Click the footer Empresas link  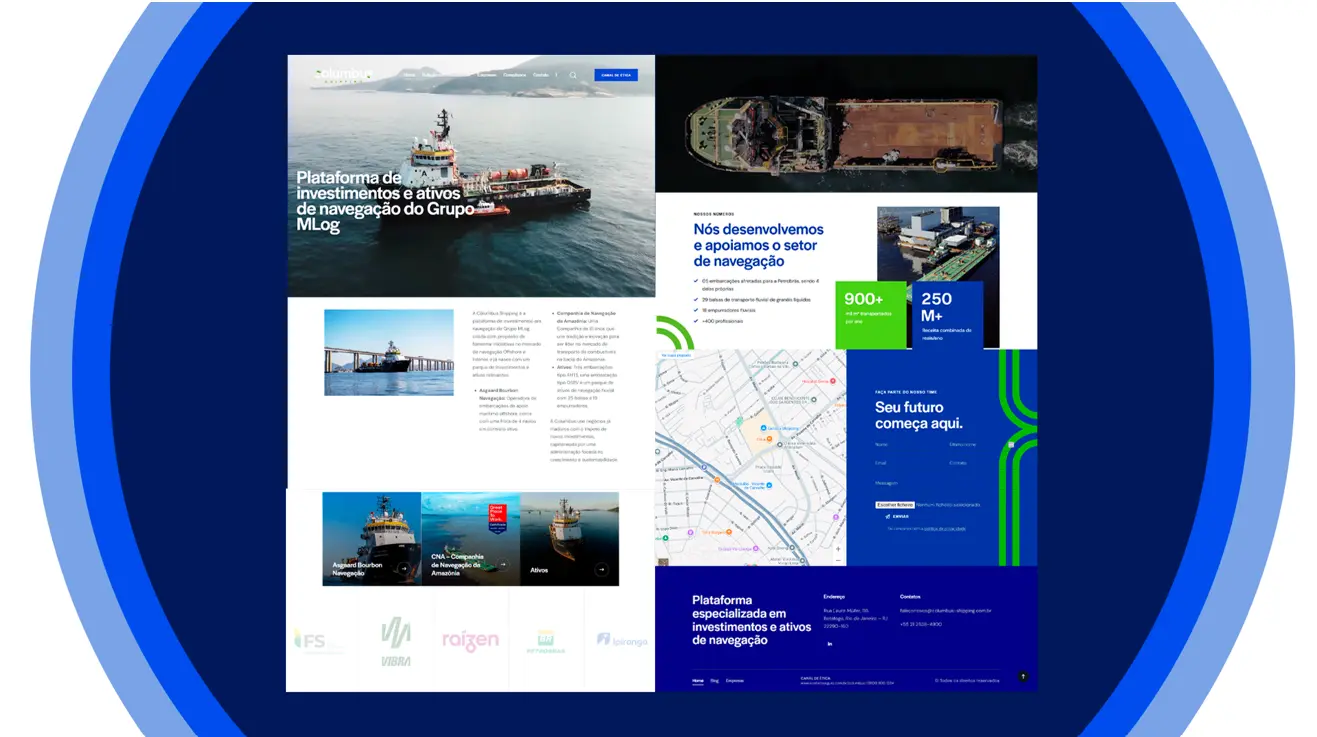734,680
